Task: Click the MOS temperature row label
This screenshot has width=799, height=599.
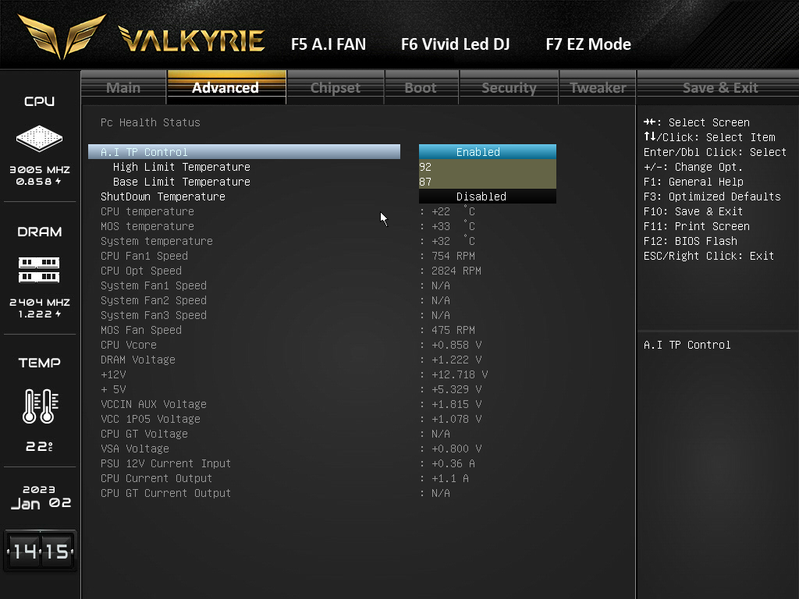Action: [x=147, y=226]
